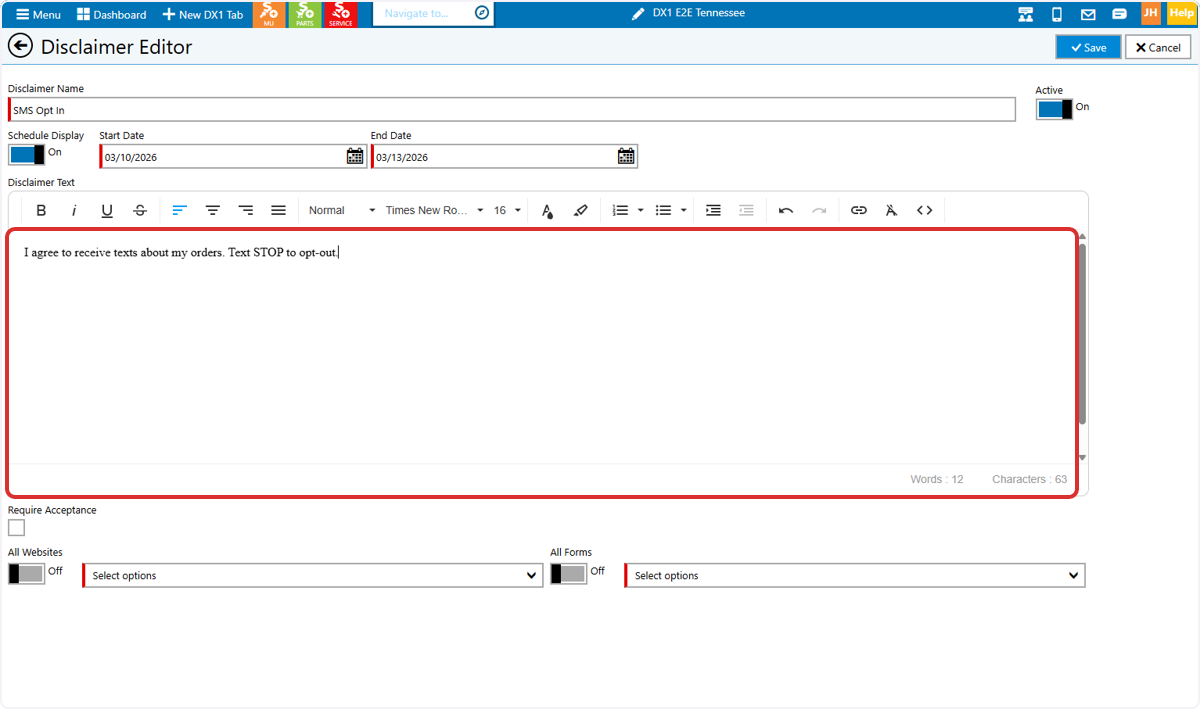
Task: Toggle italic formatting in the editor toolbar
Action: click(x=74, y=210)
